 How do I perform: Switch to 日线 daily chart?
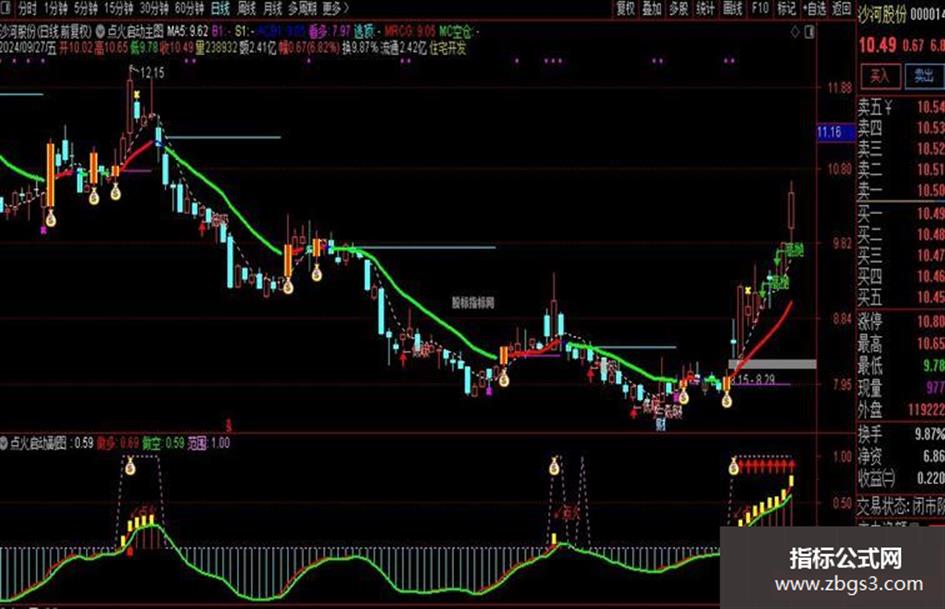click(x=221, y=8)
